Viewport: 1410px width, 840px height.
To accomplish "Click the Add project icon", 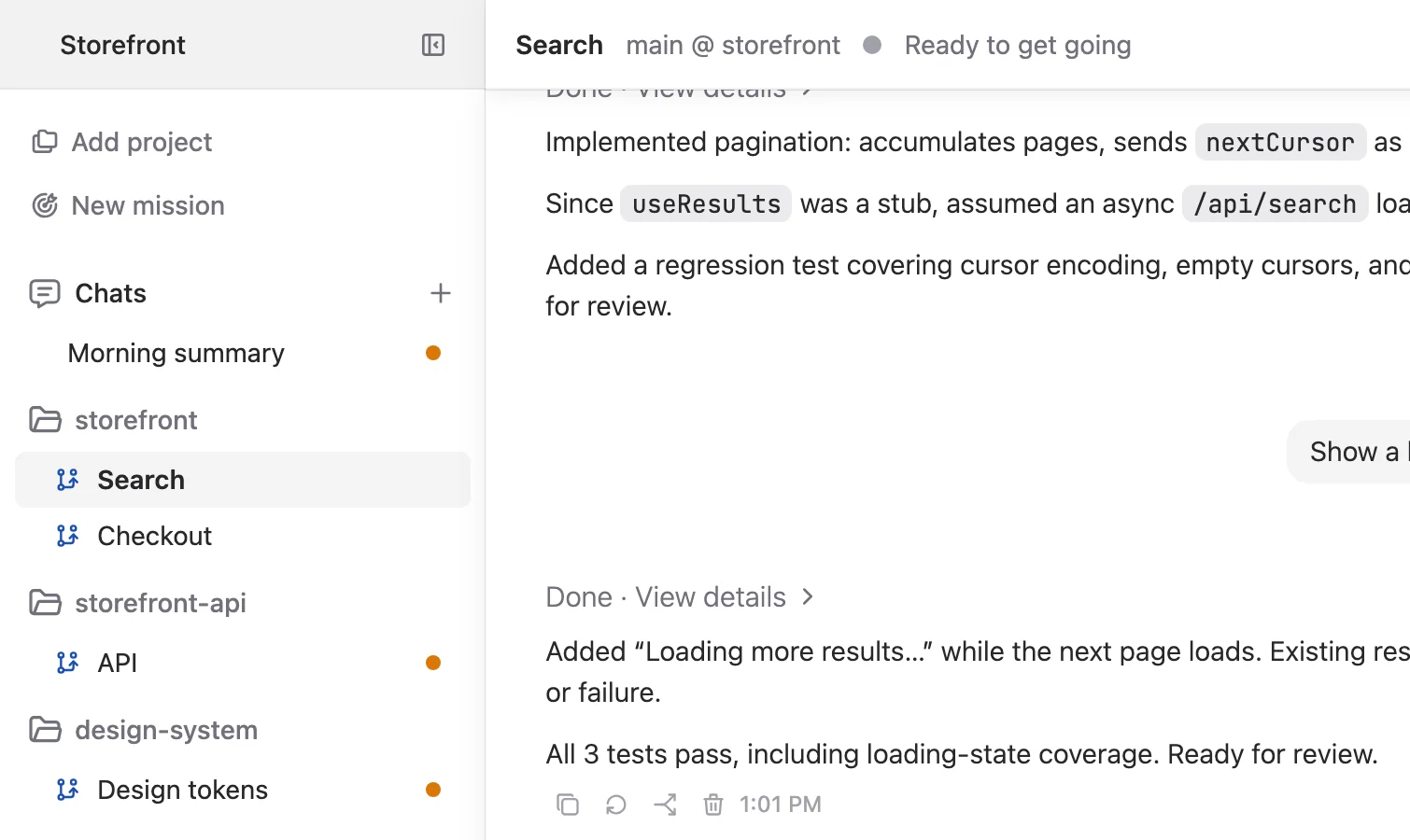I will [x=45, y=142].
